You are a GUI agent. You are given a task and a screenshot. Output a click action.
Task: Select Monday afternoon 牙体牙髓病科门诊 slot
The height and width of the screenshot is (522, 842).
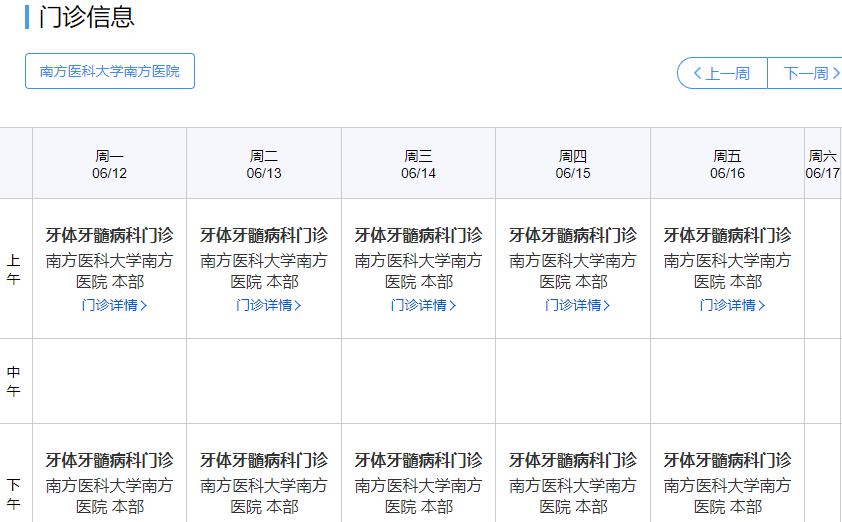point(110,461)
